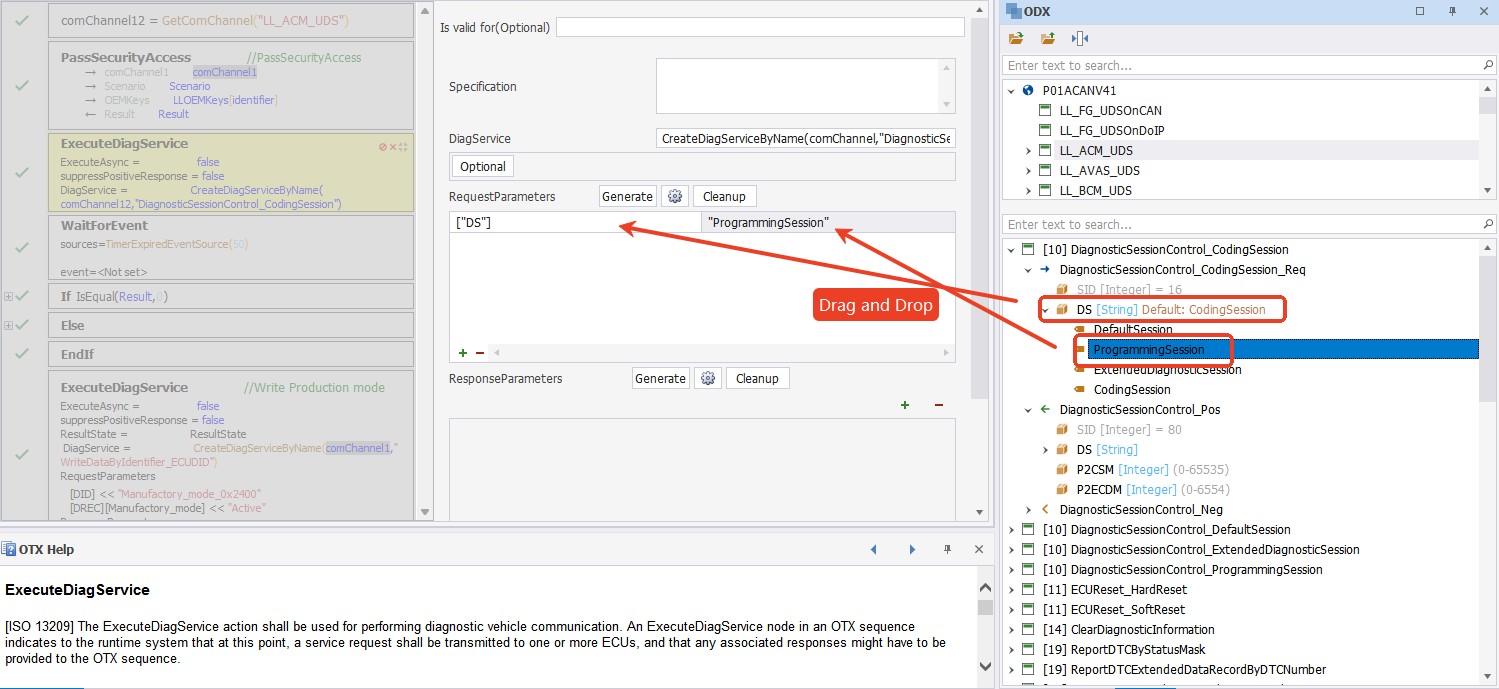Expand the Else block
1499x689 pixels.
tap(8, 325)
